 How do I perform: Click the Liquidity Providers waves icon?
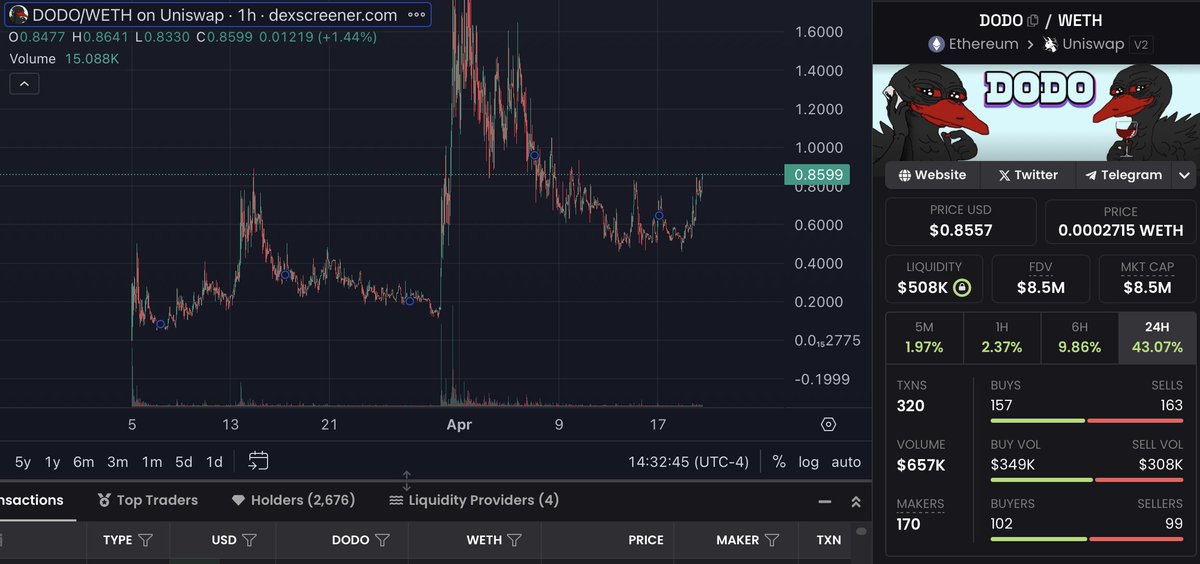396,500
